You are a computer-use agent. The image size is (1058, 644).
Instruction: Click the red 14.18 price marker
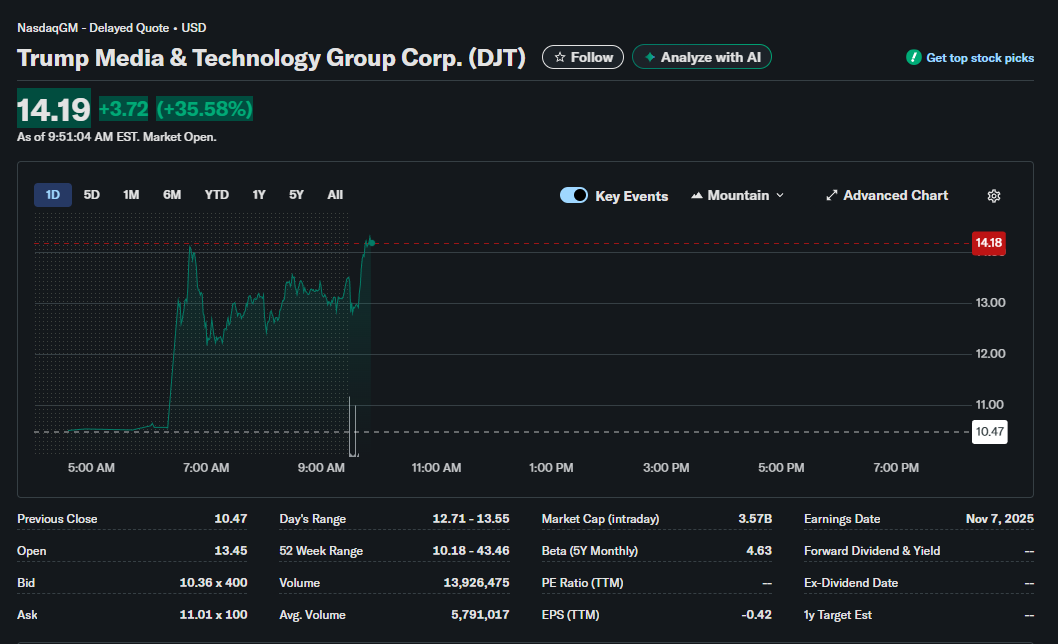(989, 243)
